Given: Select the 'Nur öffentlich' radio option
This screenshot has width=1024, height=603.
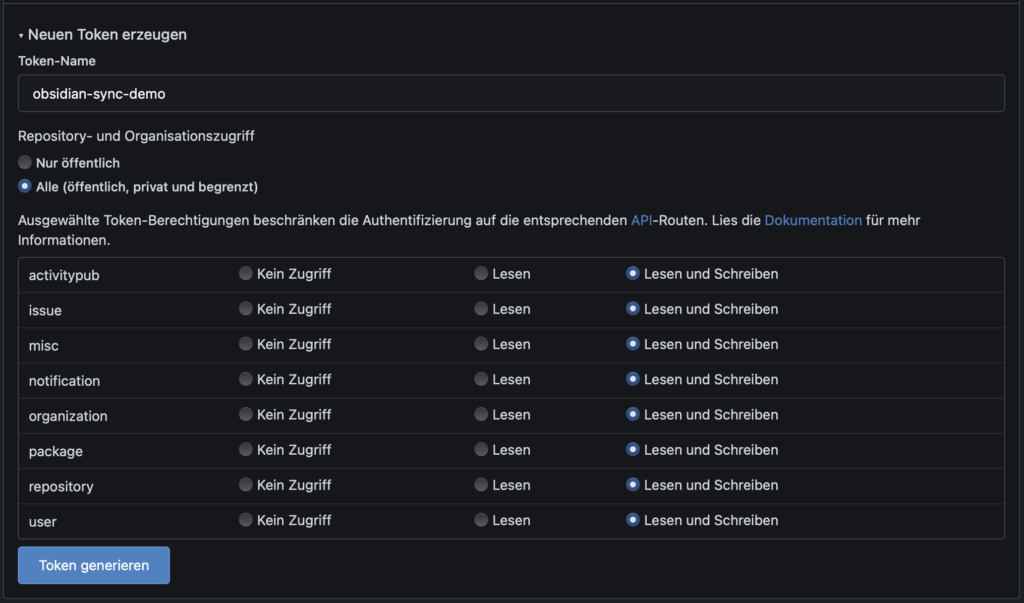Looking at the screenshot, I should tap(25, 162).
